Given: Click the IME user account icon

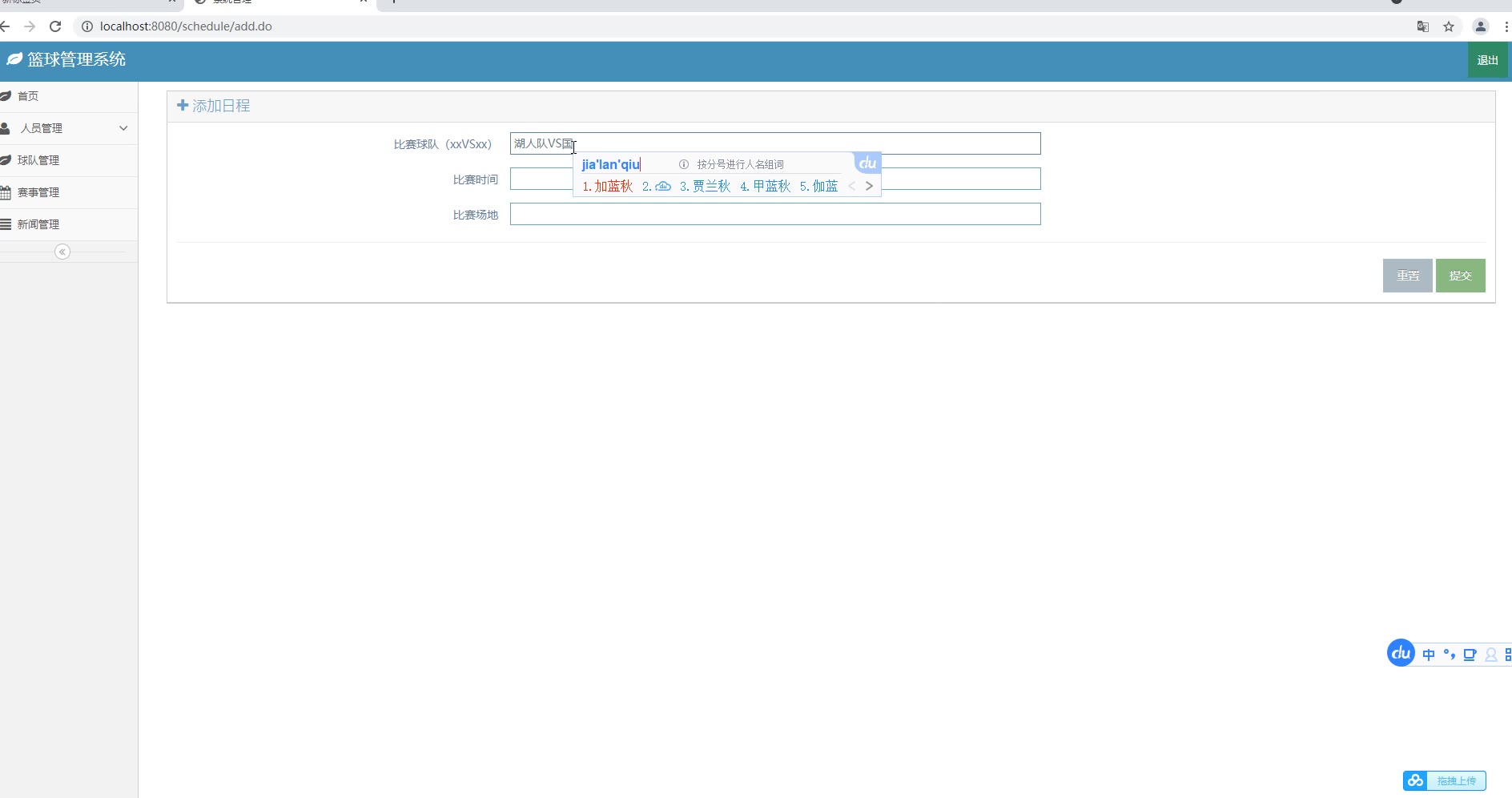Looking at the screenshot, I should coord(1490,655).
